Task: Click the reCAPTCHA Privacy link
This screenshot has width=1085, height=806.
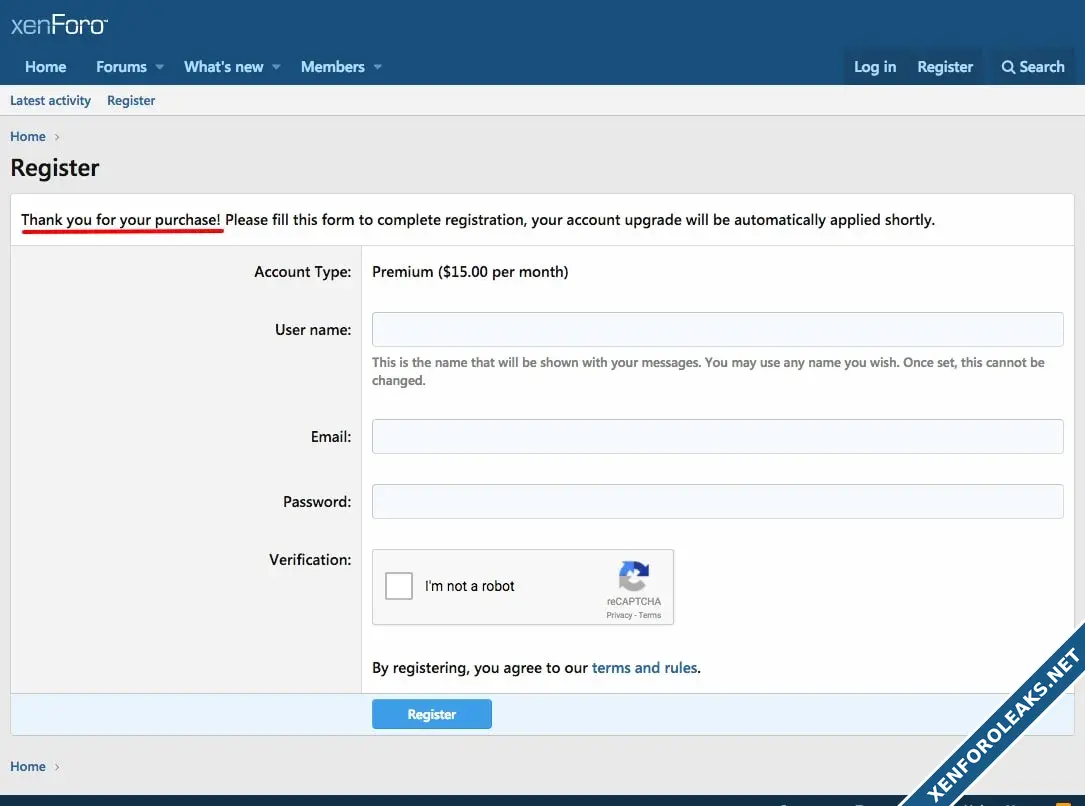Action: click(x=618, y=615)
